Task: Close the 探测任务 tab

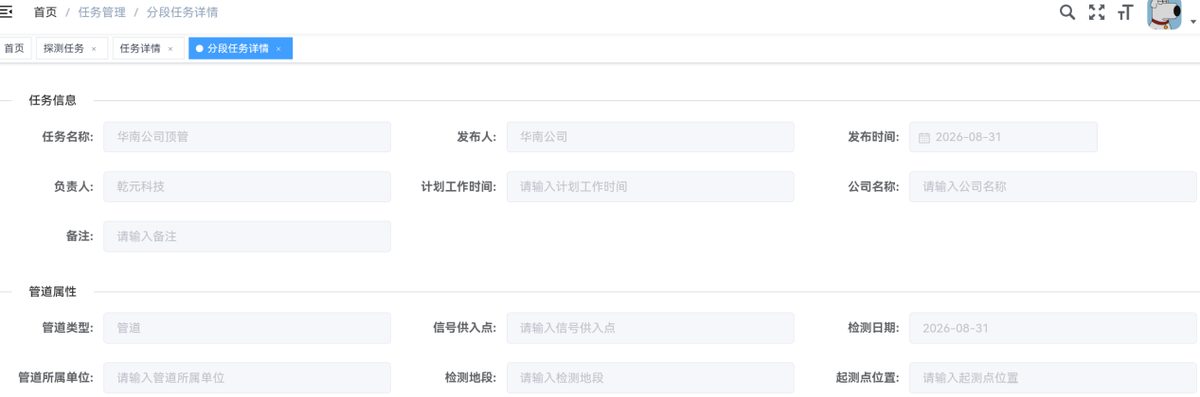Action: (x=94, y=48)
